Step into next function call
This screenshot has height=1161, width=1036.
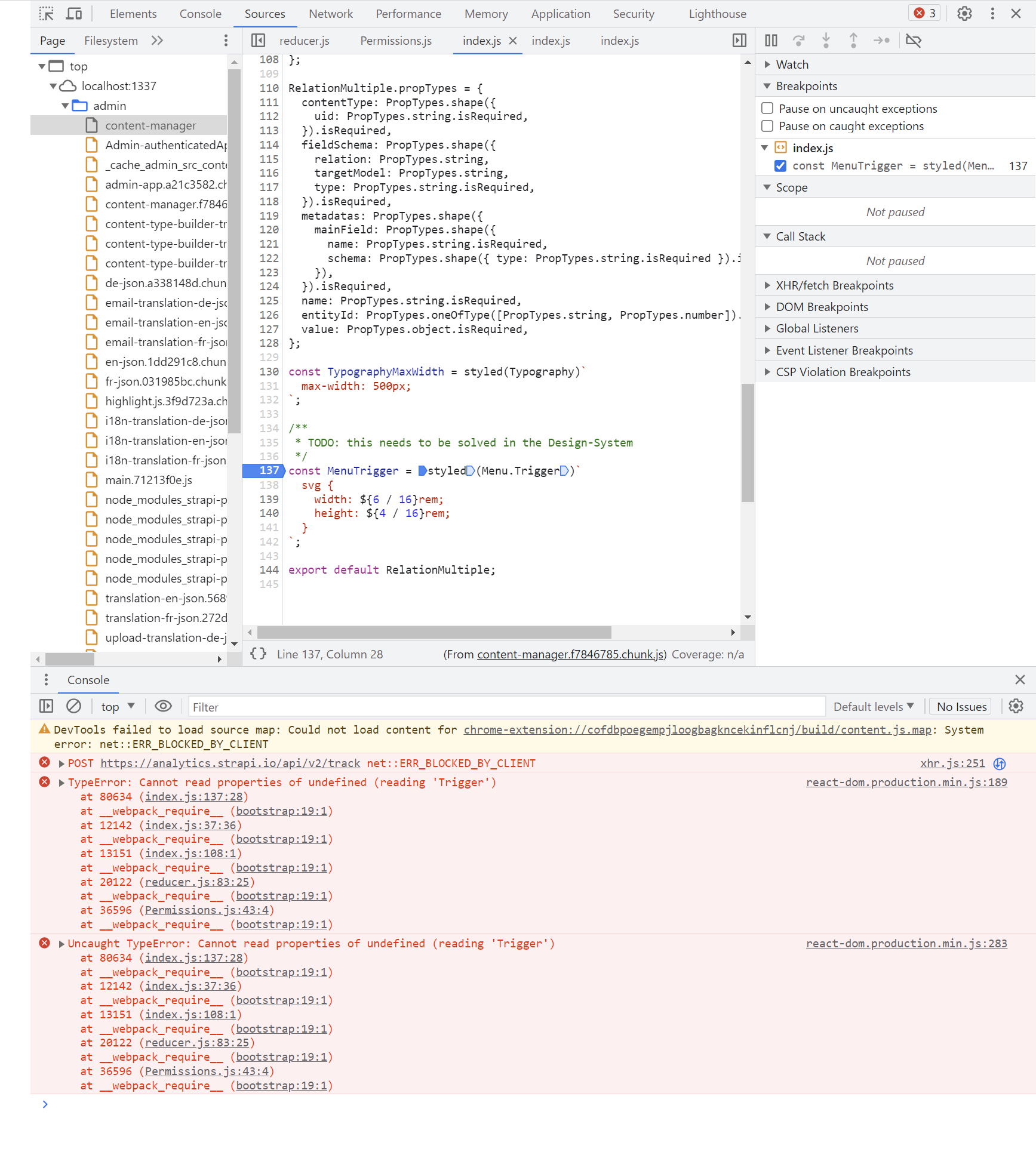point(826,41)
